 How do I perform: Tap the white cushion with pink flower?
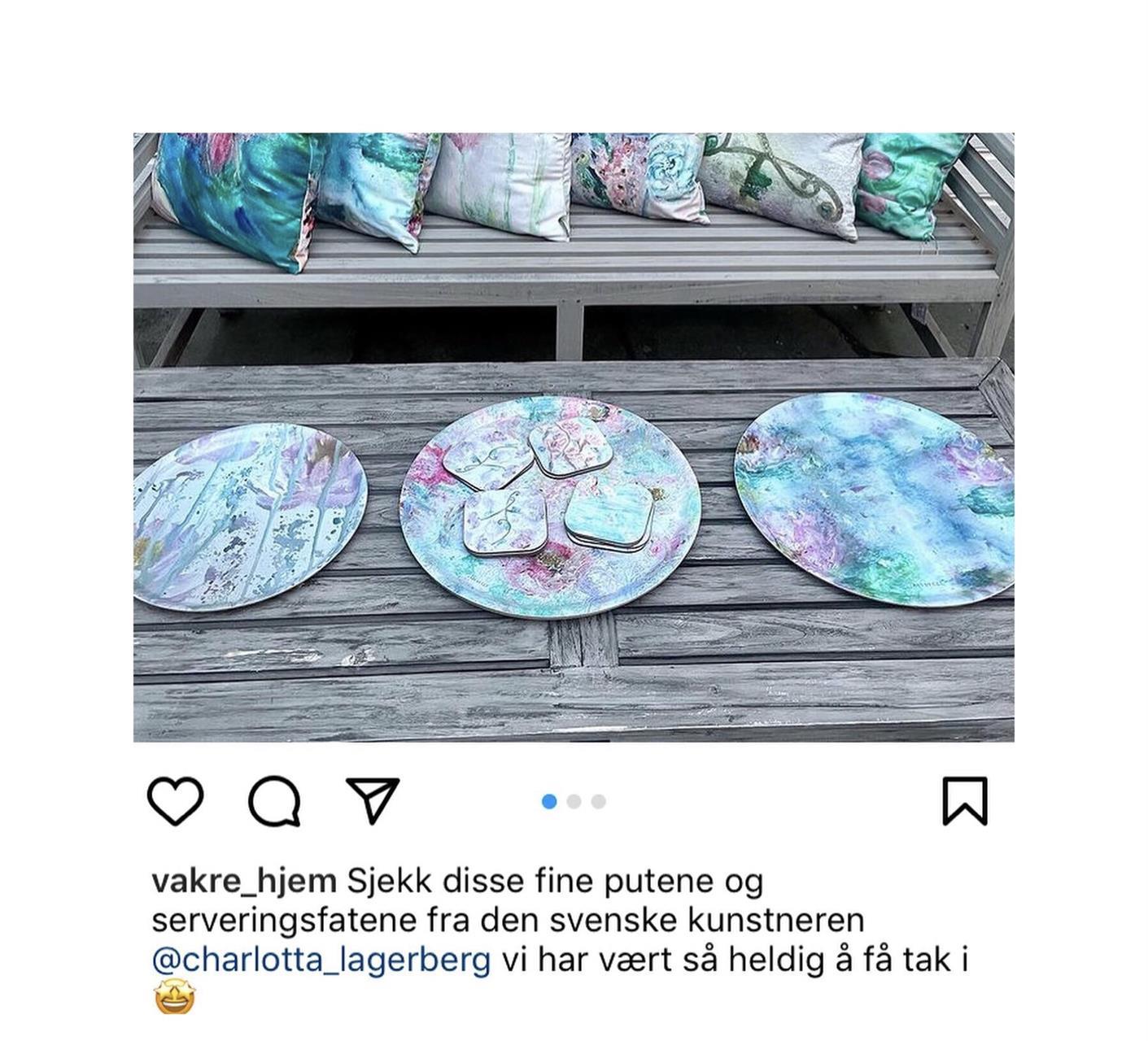(x=498, y=184)
